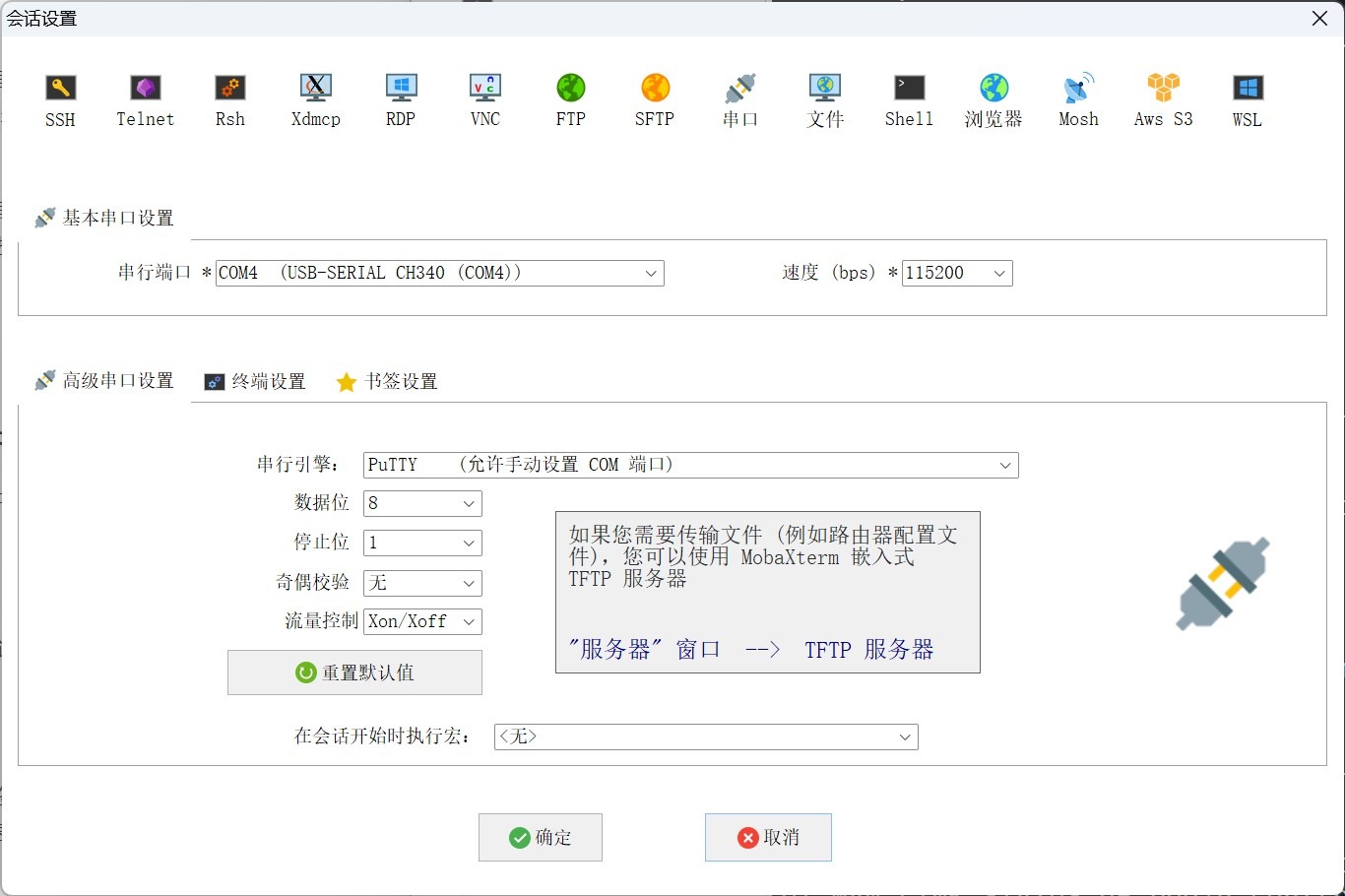Open the 在会话开始时执行宏 macro dropdown
The width and height of the screenshot is (1345, 896).
click(x=706, y=736)
